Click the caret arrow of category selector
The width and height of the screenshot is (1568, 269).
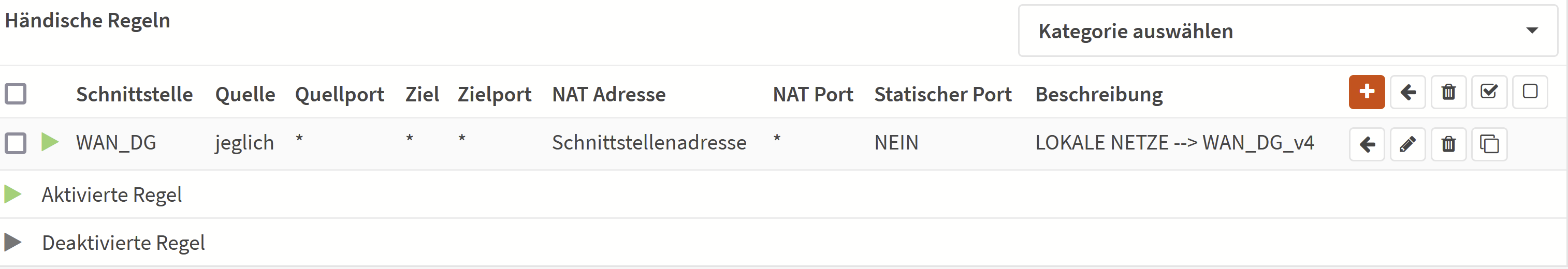(x=1532, y=31)
